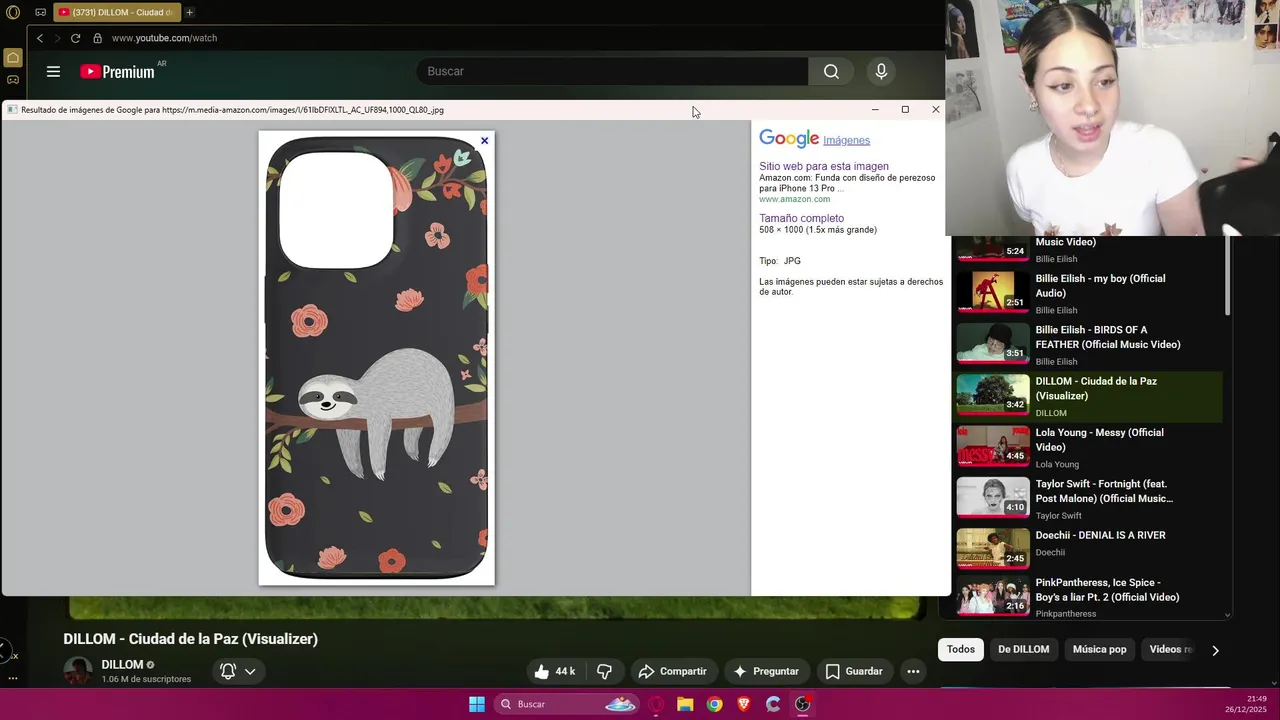Open more actions three-dot menu

(x=913, y=671)
